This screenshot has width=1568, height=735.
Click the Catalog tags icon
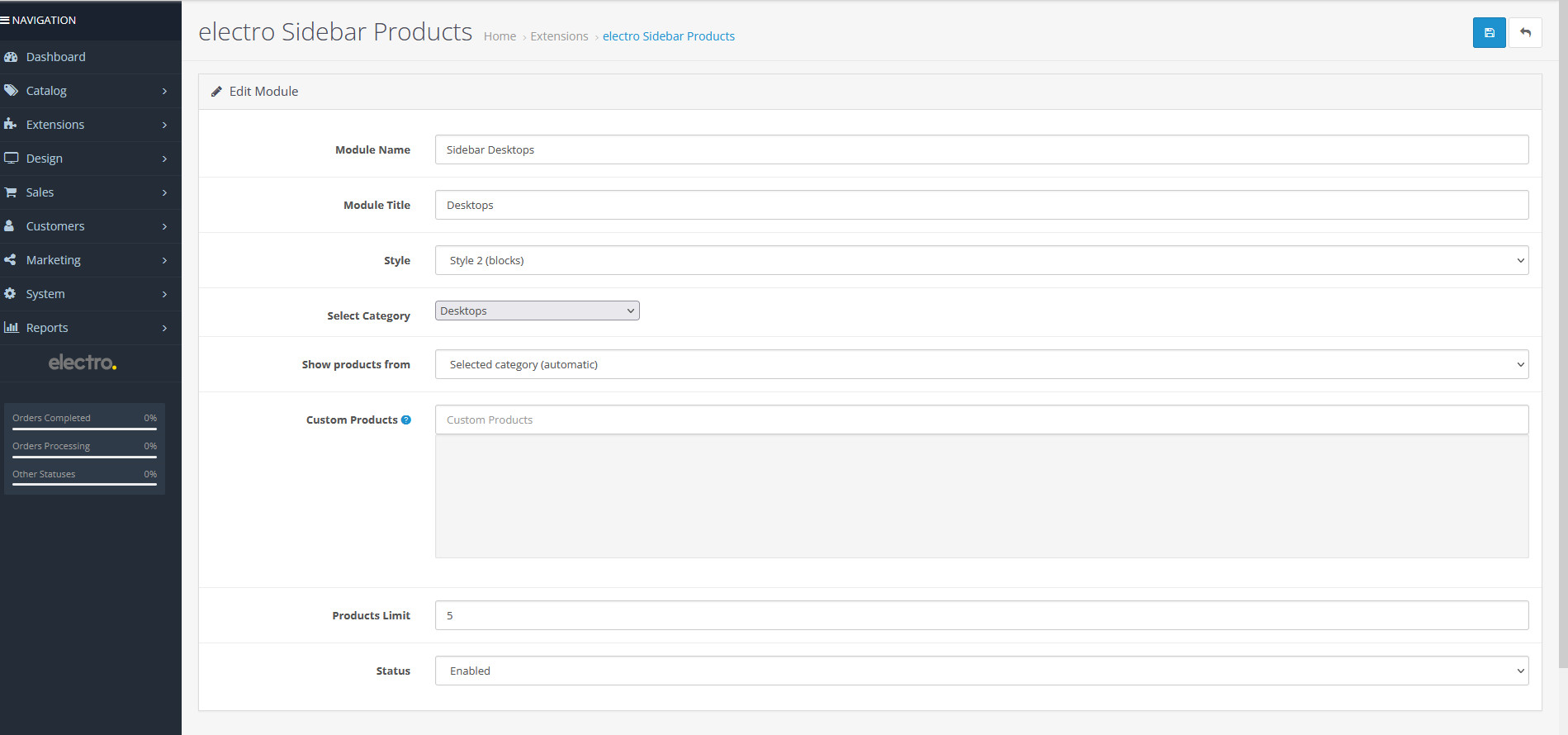point(11,91)
